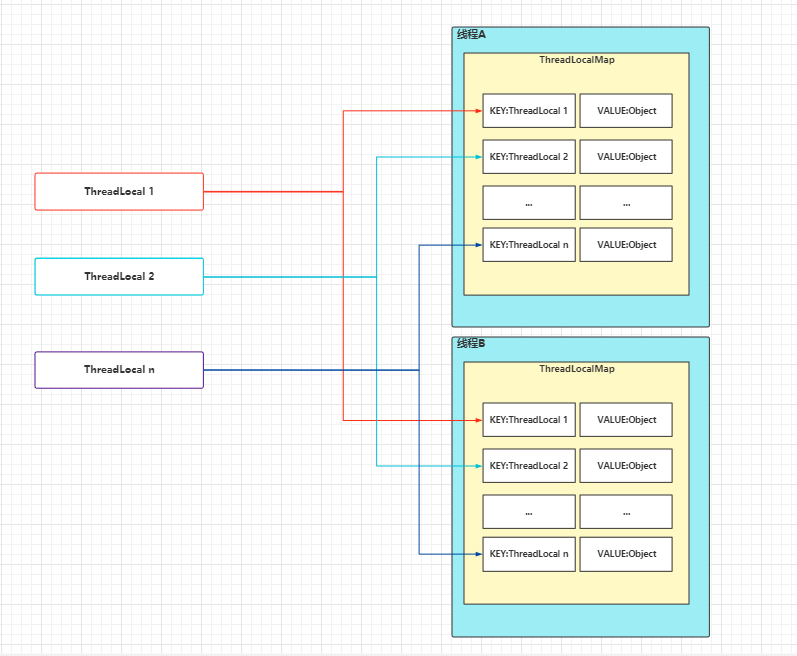Click the 线程A container label
Screen dimensions: 797x656
click(471, 35)
